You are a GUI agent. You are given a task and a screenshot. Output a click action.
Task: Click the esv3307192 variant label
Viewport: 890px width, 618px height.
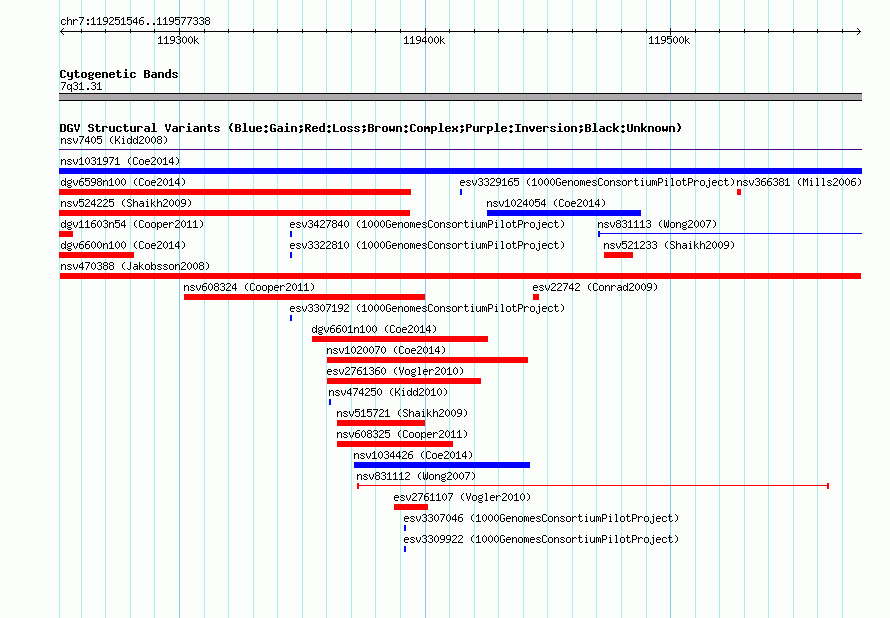click(x=427, y=308)
